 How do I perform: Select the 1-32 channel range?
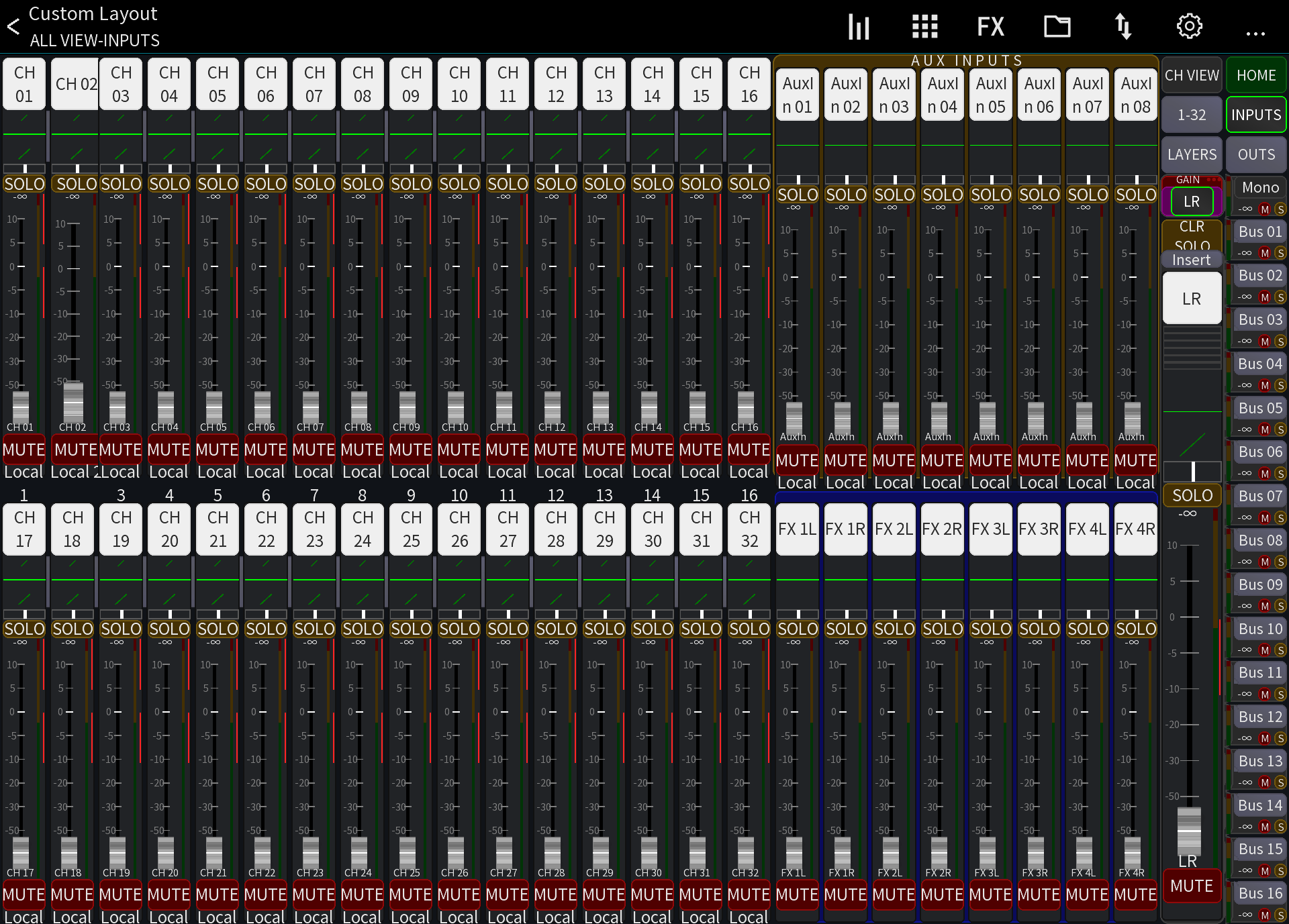coord(1192,115)
